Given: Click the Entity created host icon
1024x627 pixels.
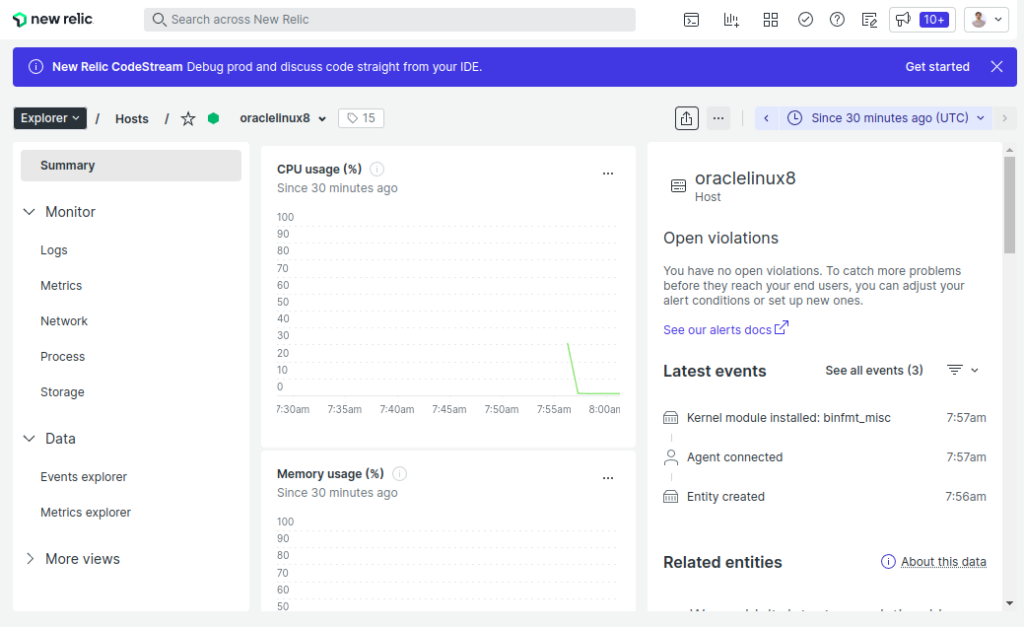Looking at the screenshot, I should click(671, 497).
